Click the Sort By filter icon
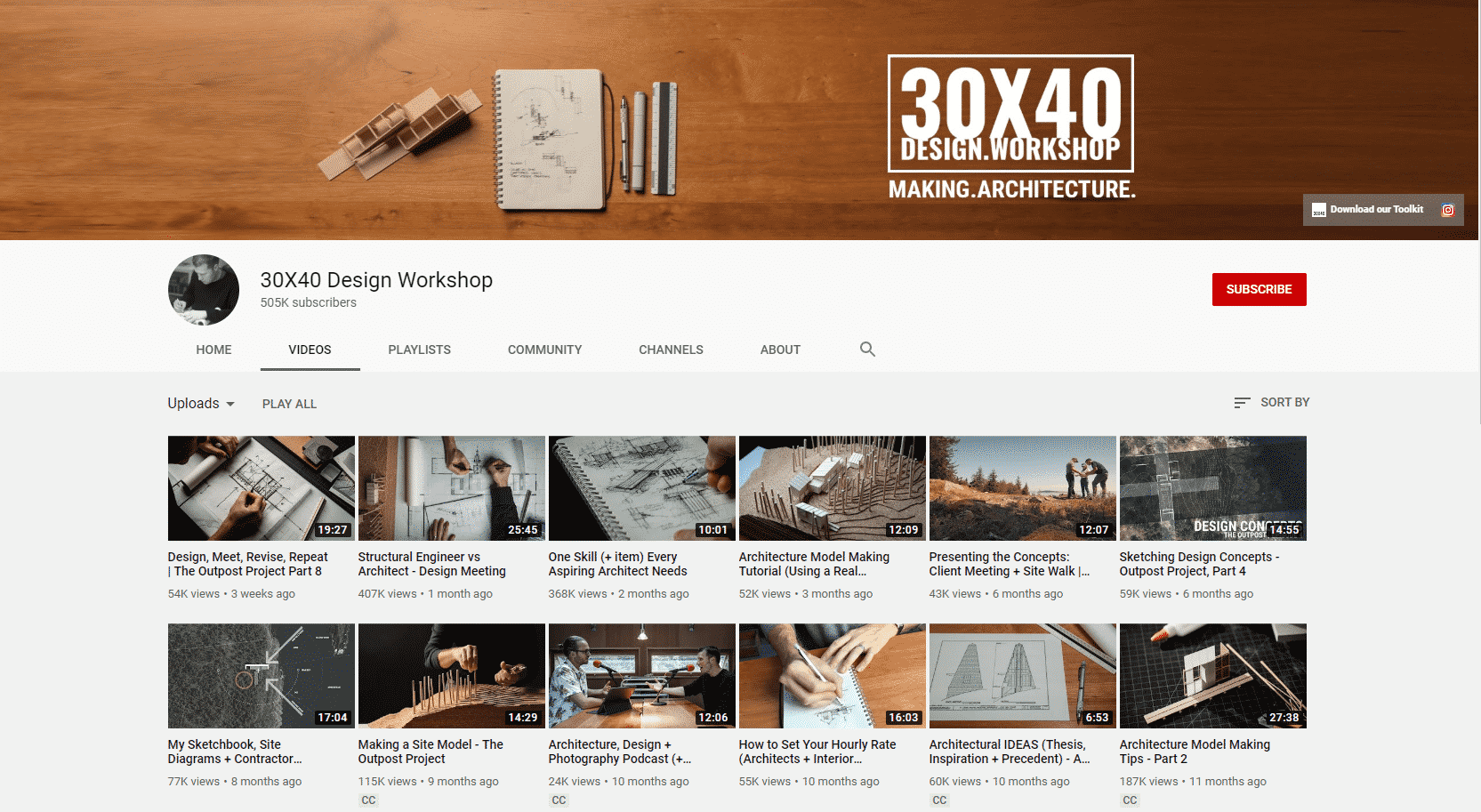Viewport: 1481px width, 812px height. 1242,403
